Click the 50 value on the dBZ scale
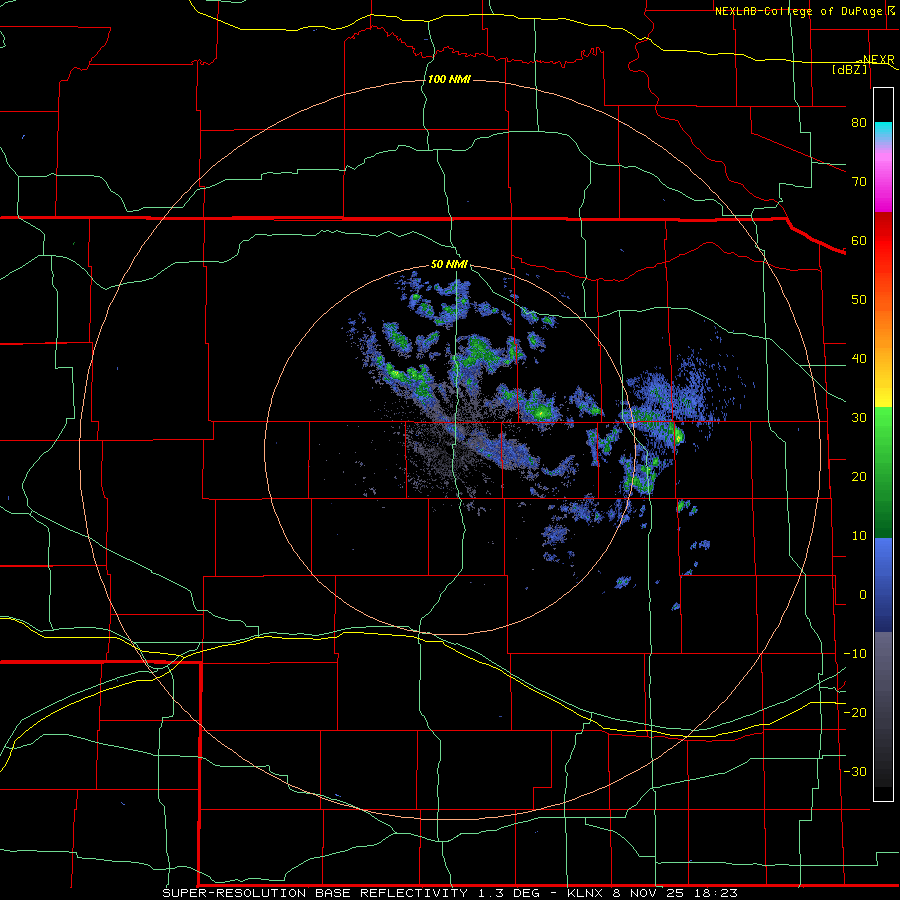Image resolution: width=900 pixels, height=900 pixels. click(859, 300)
